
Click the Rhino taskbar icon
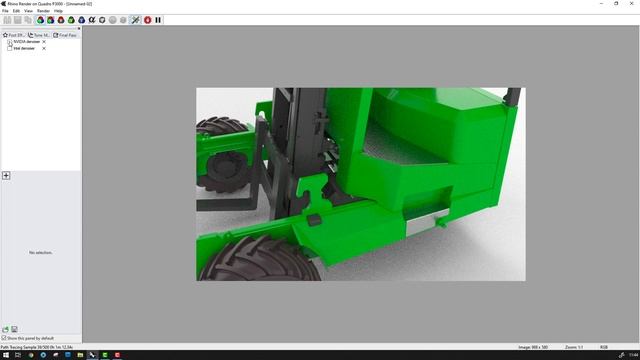(92, 355)
